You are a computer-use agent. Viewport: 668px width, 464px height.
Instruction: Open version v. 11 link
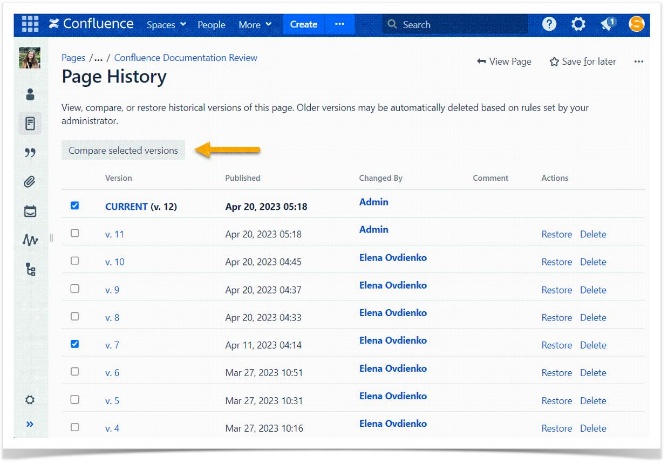115,234
